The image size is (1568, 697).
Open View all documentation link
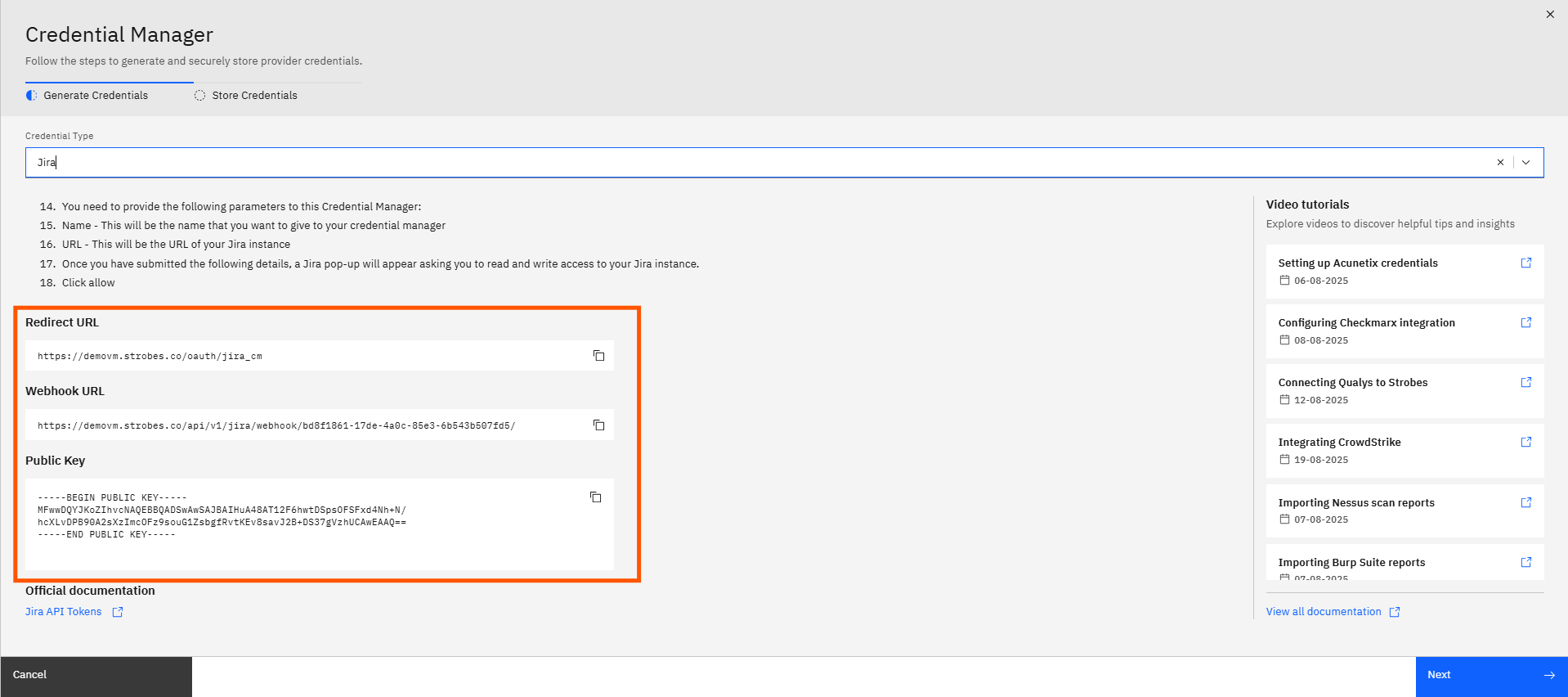(x=1324, y=612)
